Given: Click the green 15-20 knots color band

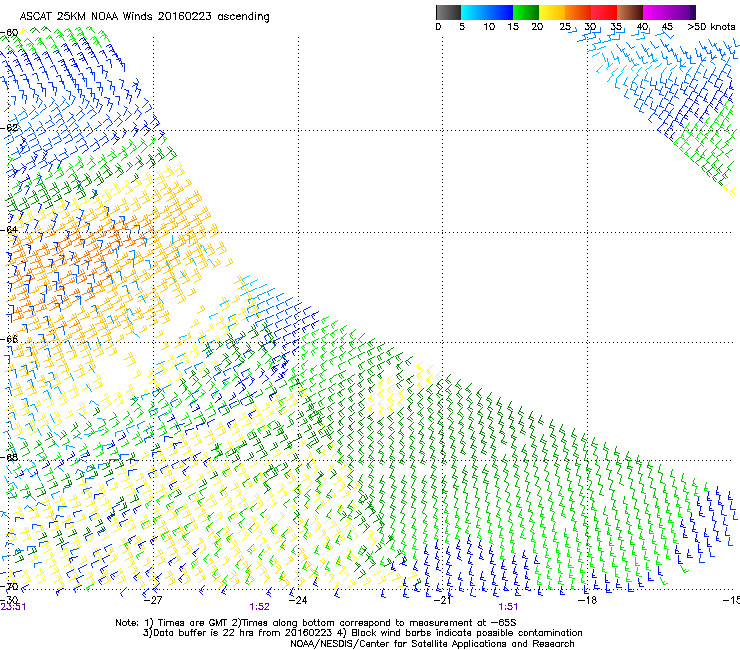Looking at the screenshot, I should [526, 12].
